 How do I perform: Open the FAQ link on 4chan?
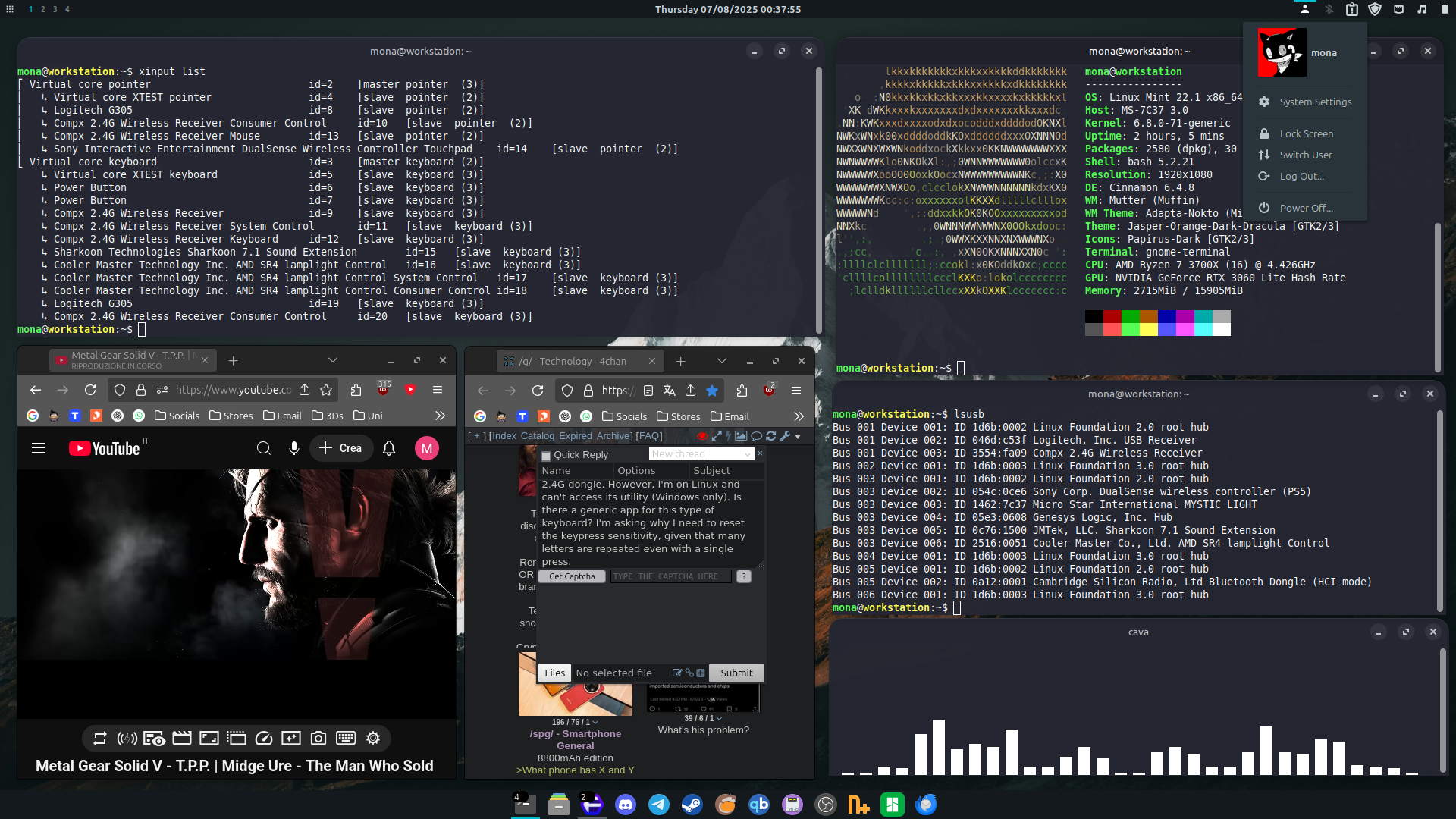tap(648, 436)
